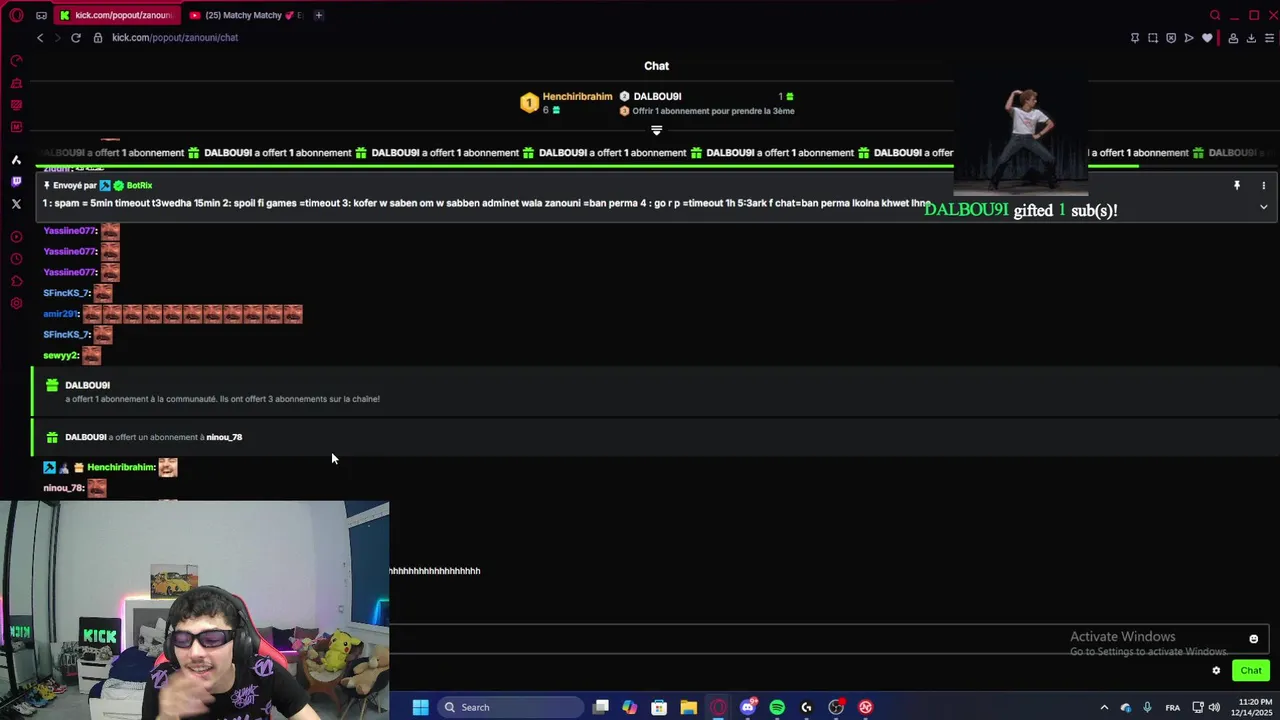
Task: Click the amir291 username
Action: pyautogui.click(x=61, y=314)
